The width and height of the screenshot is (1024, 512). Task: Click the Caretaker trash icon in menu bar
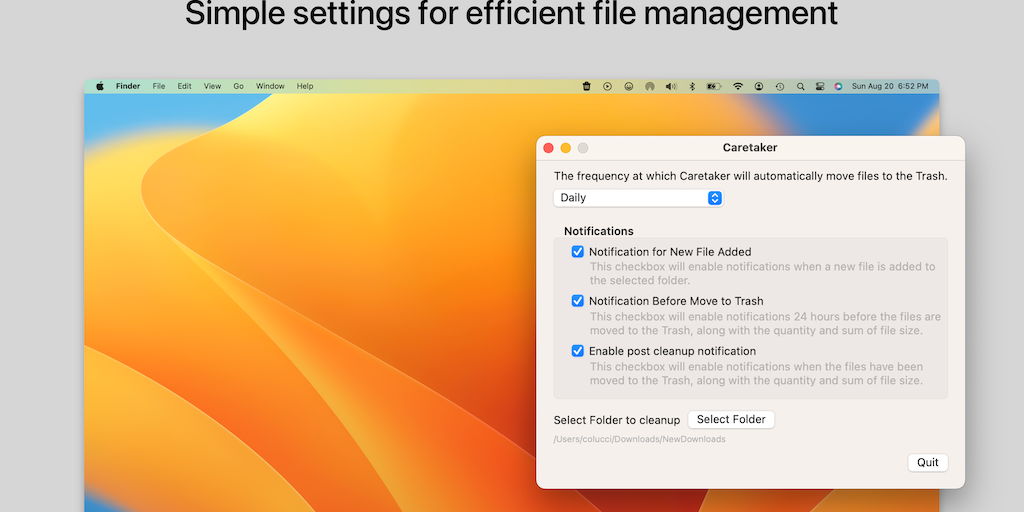(x=586, y=87)
